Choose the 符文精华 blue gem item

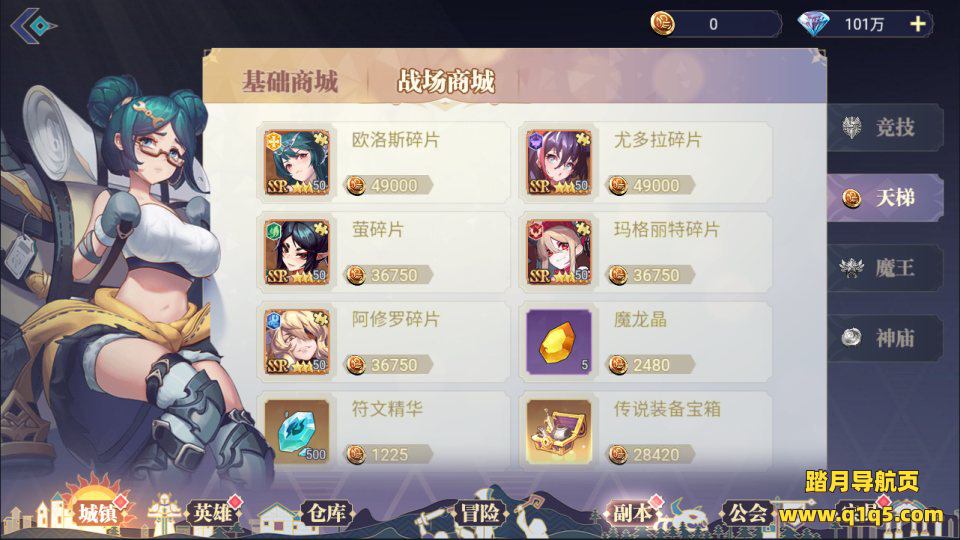pyautogui.click(x=297, y=431)
